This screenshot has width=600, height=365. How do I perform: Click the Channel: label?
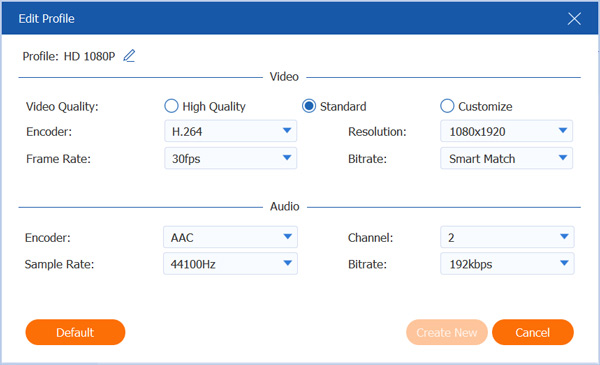[370, 238]
